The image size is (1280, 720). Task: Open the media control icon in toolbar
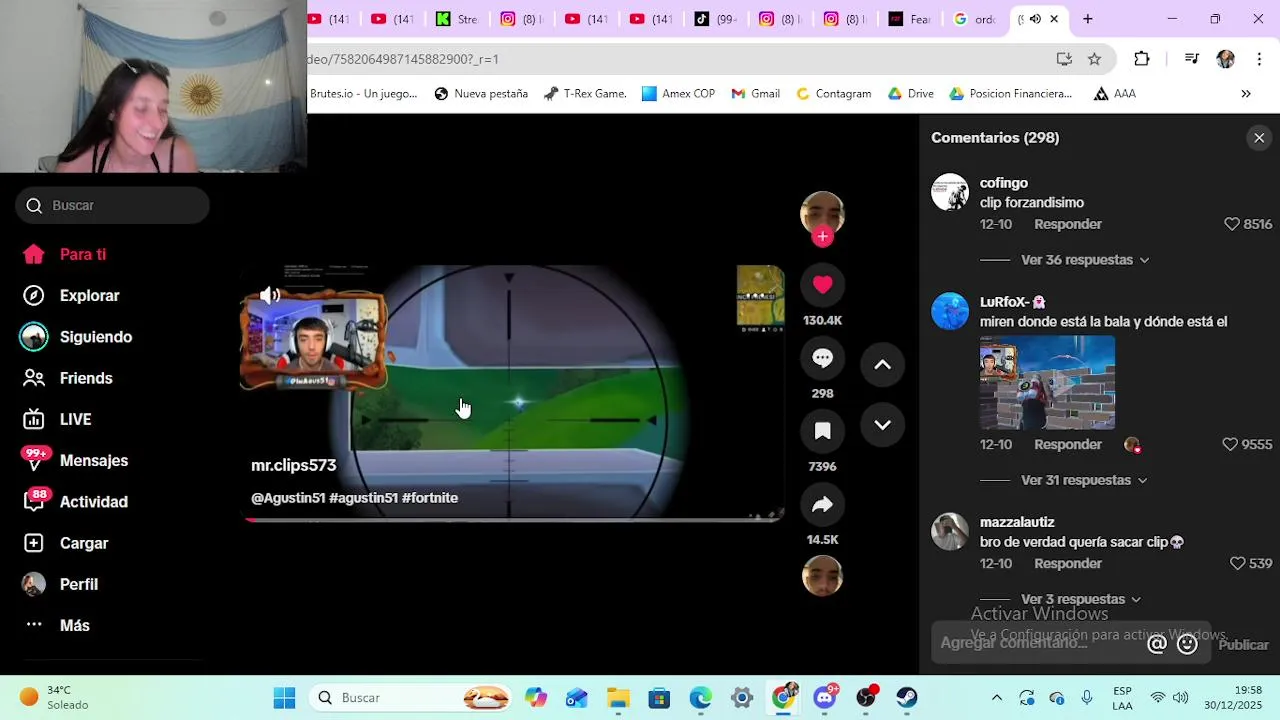click(1191, 59)
